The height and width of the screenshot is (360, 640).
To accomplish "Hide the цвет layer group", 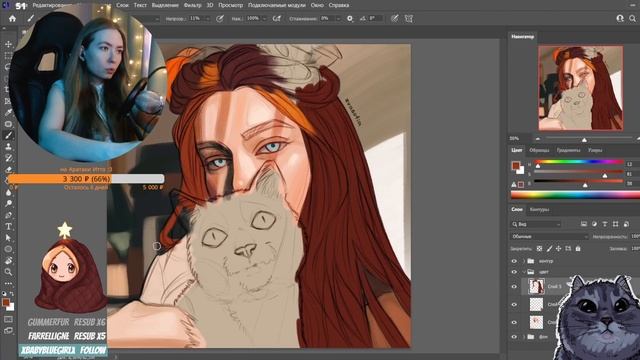I will (x=514, y=272).
